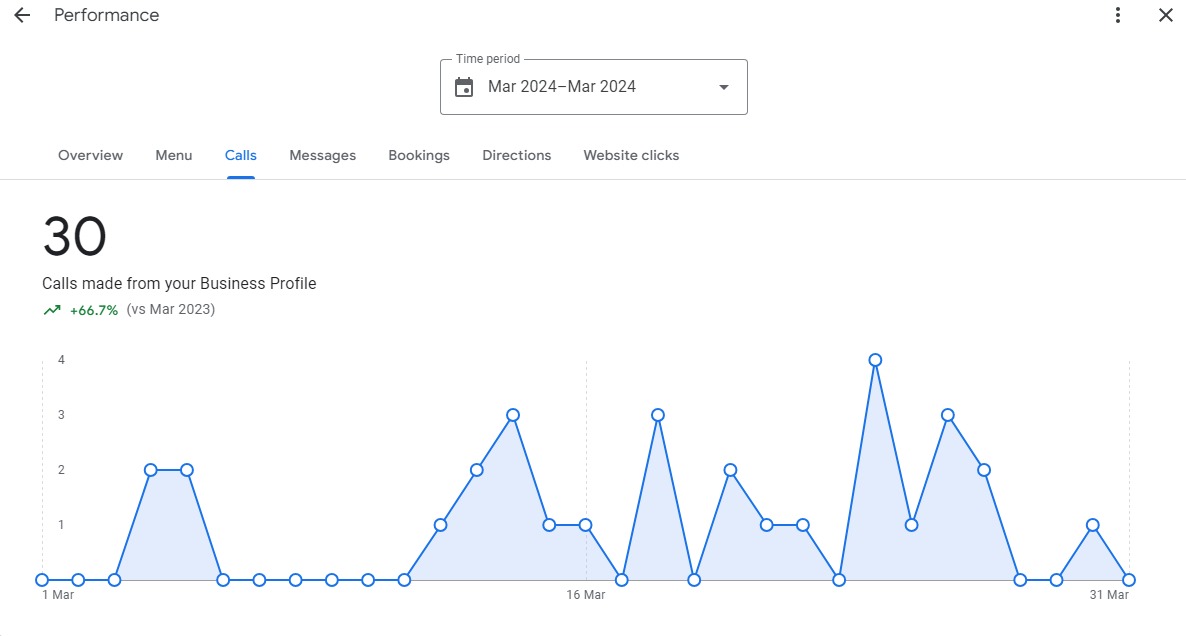Select the Calls tab
1186x636 pixels.
point(241,155)
